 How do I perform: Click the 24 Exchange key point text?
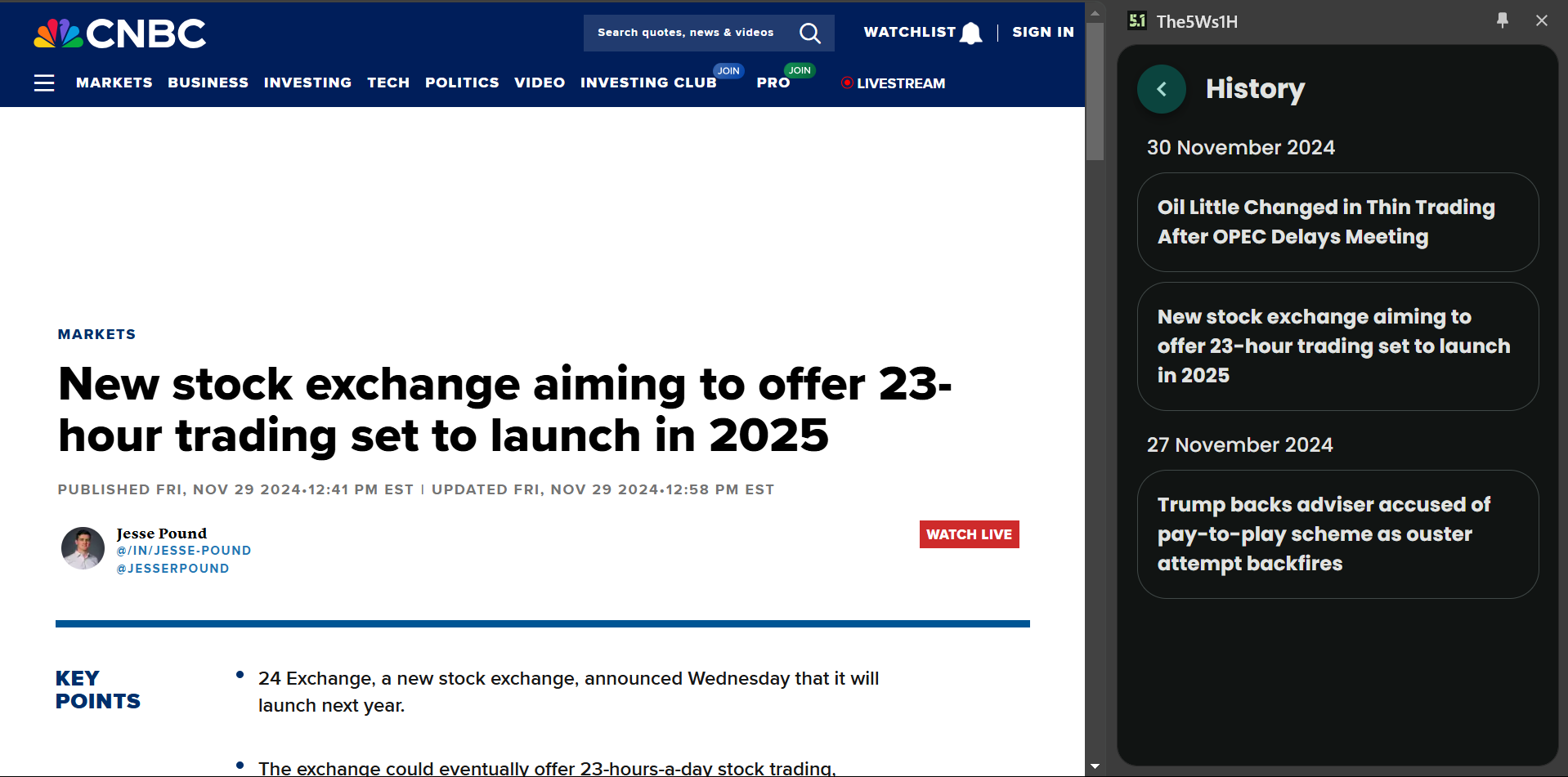568,692
